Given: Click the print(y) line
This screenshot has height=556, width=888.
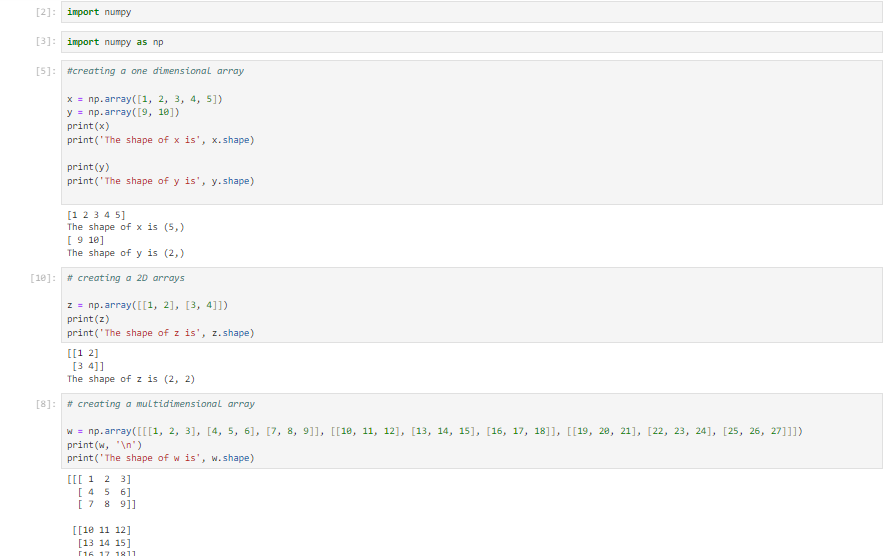Looking at the screenshot, I should (88, 167).
